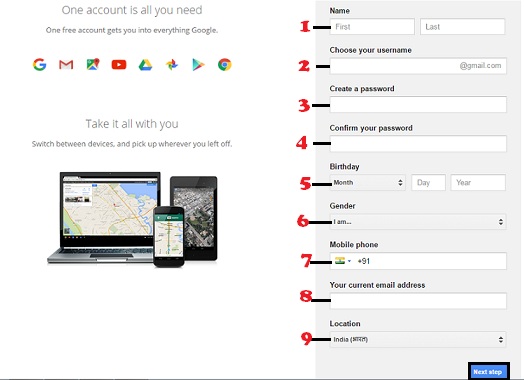Expand the Gender 'I am...' dropdown

tap(418, 222)
